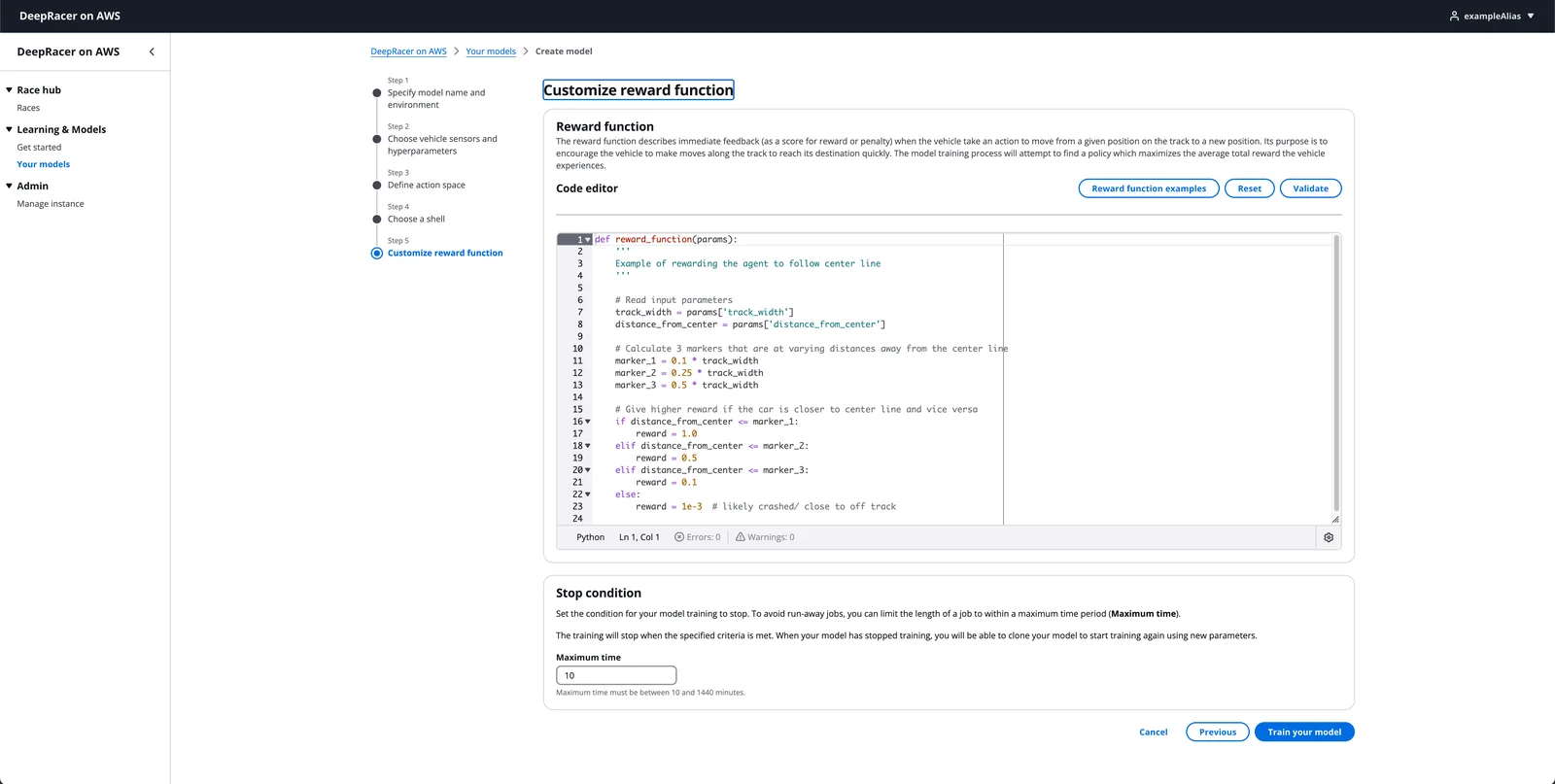Viewport: 1555px width, 784px height.
Task: Open Your models in sidebar
Action: tap(44, 164)
